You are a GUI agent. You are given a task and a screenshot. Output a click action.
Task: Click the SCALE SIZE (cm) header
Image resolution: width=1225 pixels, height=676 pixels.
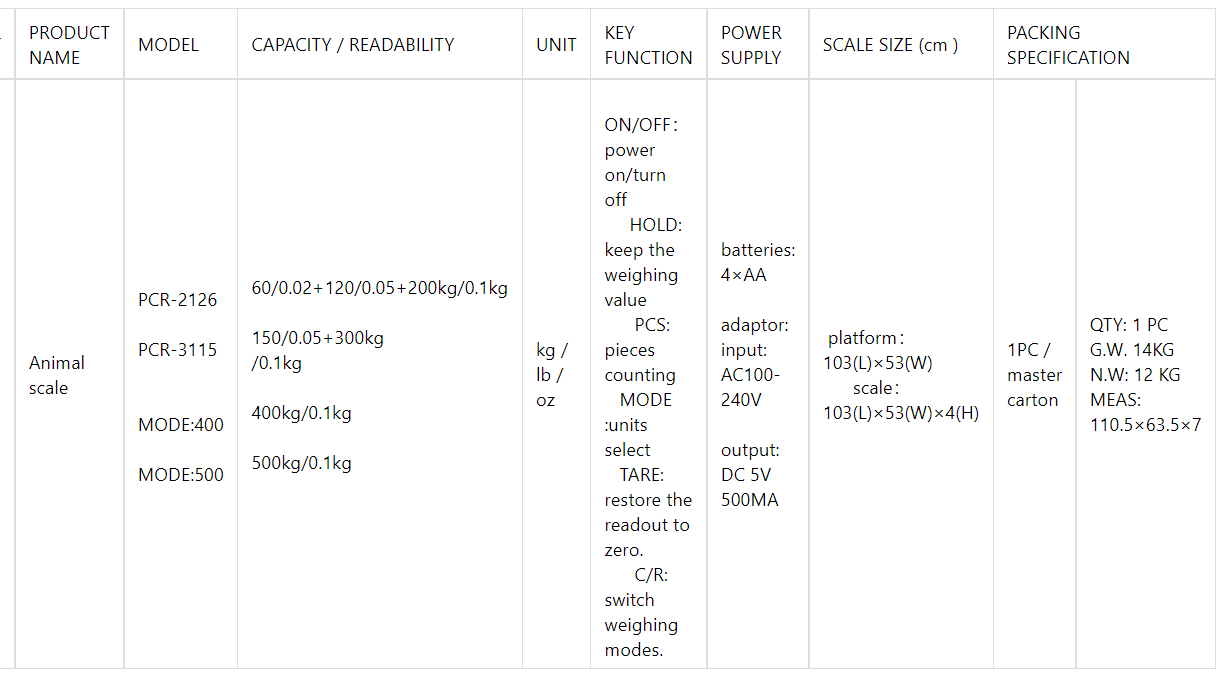[890, 45]
